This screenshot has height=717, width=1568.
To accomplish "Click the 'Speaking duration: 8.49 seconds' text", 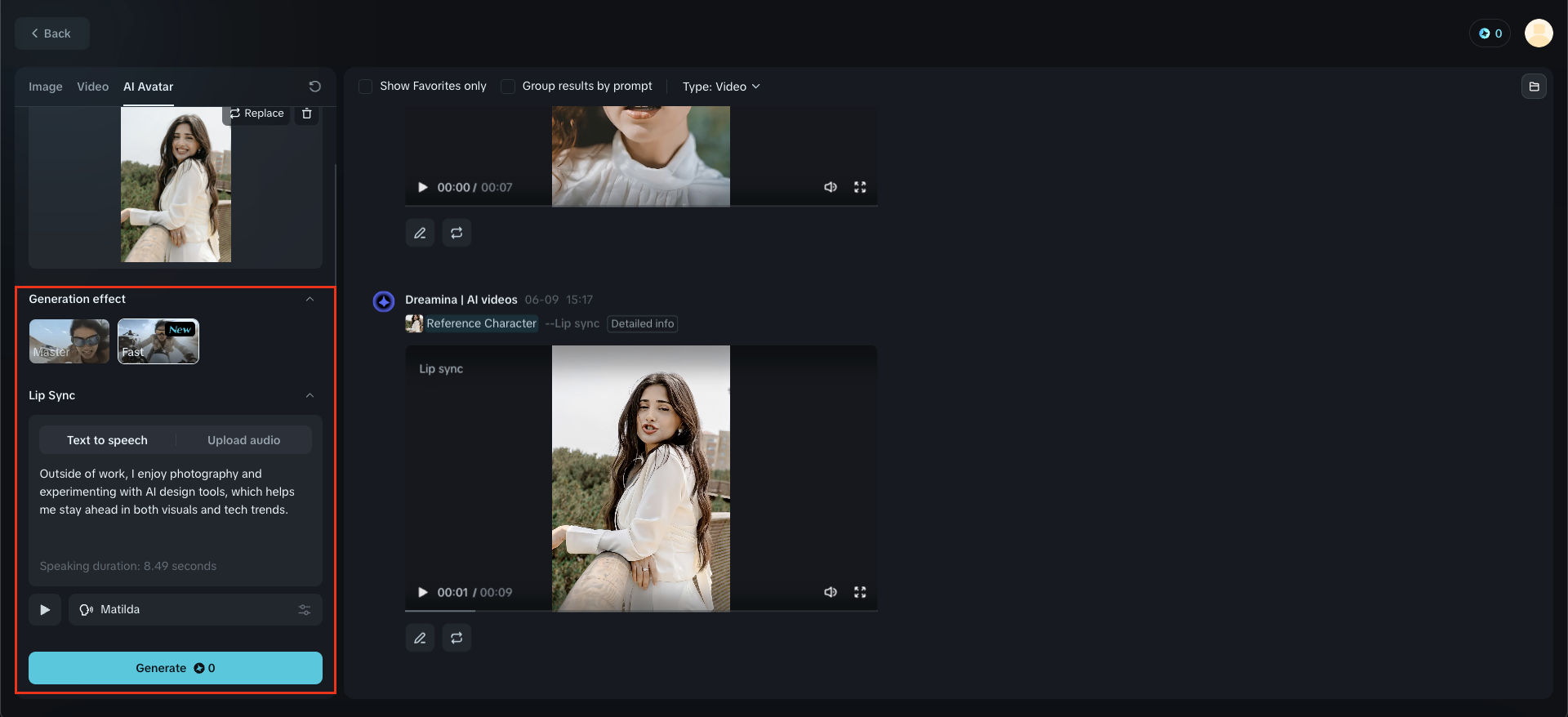I will pos(128,566).
